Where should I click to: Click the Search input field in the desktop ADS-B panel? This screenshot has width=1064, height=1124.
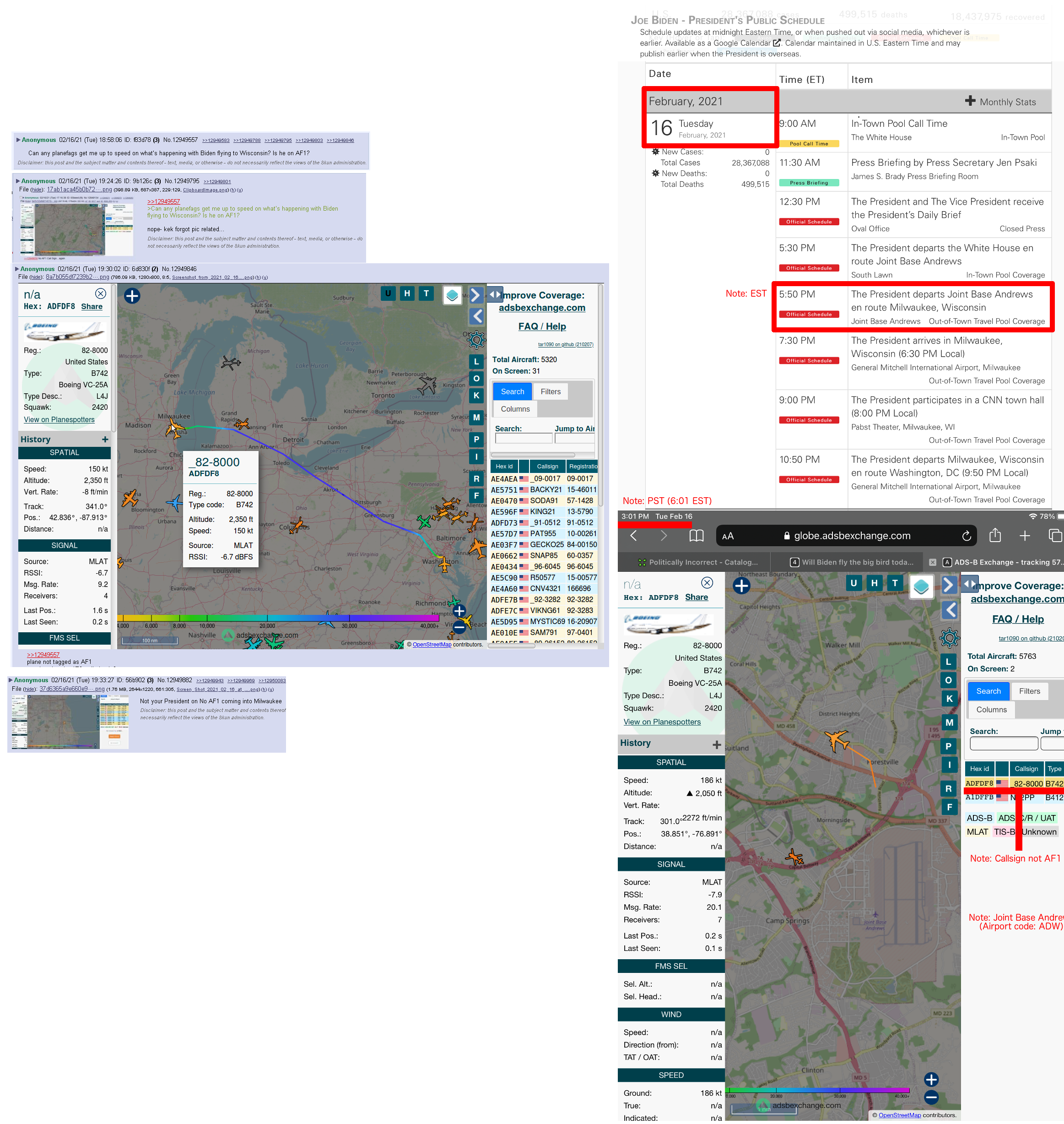[x=524, y=438]
